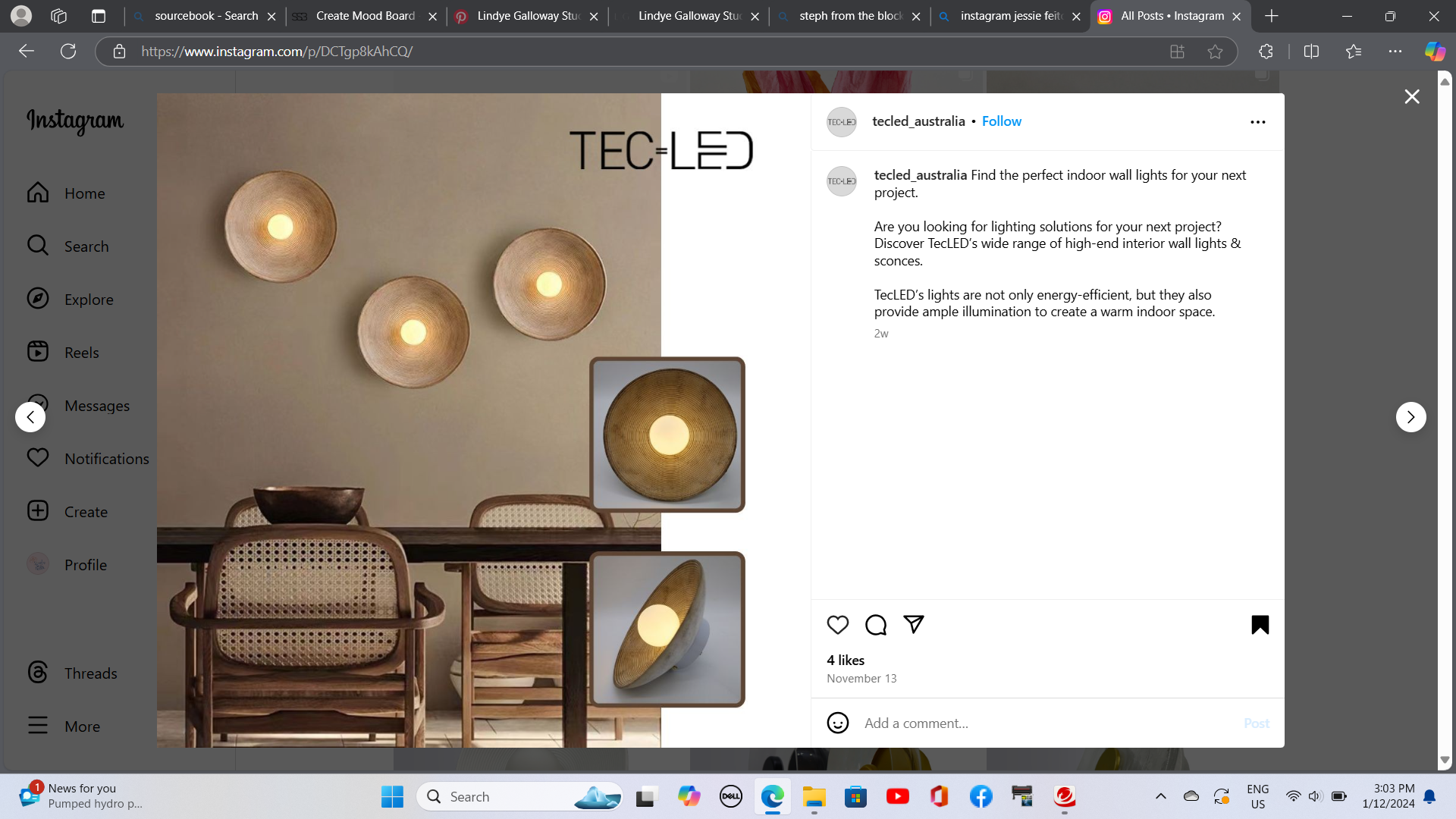Refresh the browser page
The height and width of the screenshot is (819, 1456).
(x=68, y=52)
